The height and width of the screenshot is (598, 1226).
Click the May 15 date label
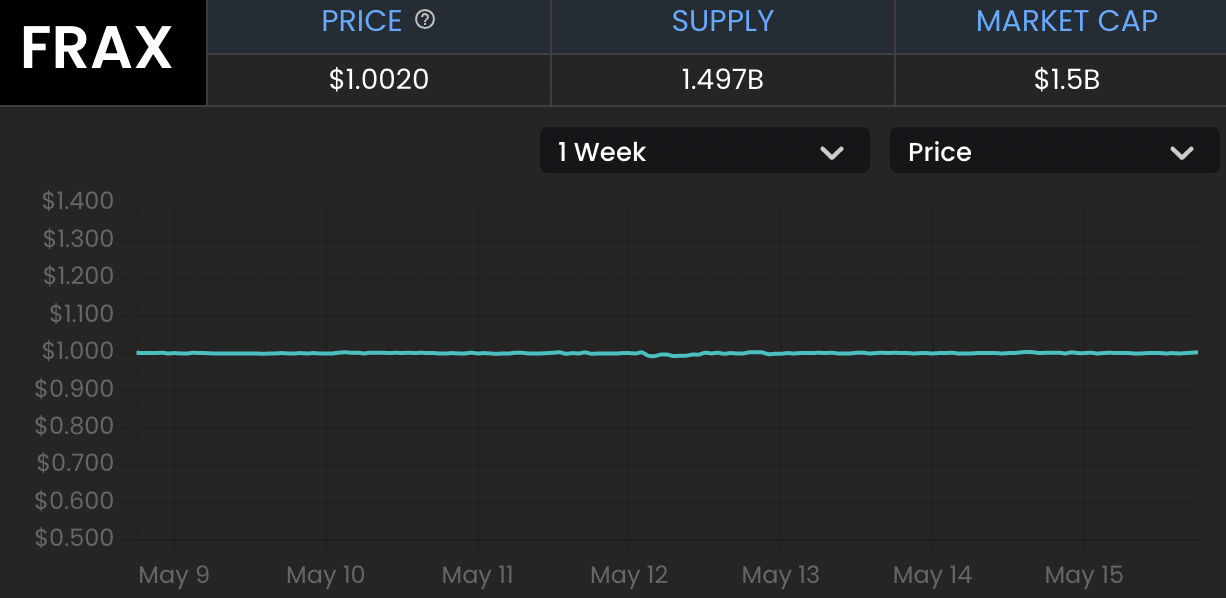click(x=1084, y=575)
